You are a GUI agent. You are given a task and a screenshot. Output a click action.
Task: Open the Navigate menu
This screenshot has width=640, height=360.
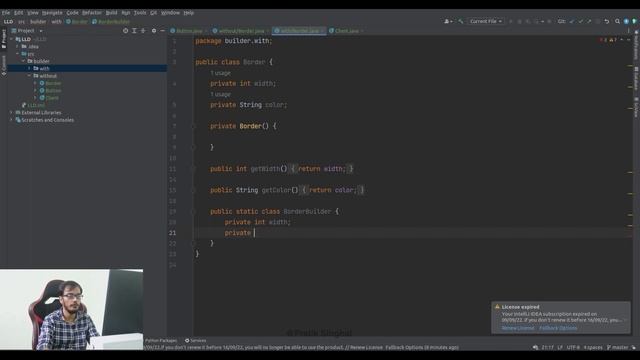tap(52, 13)
